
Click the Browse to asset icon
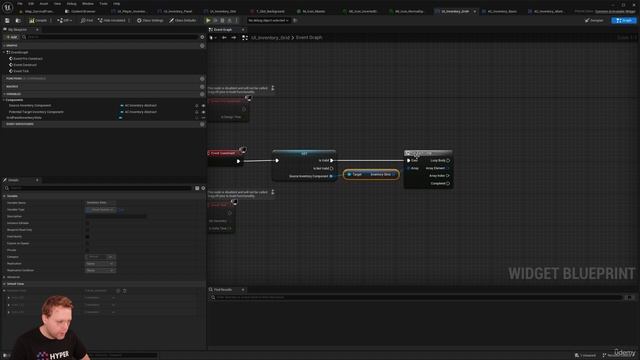coord(18,20)
